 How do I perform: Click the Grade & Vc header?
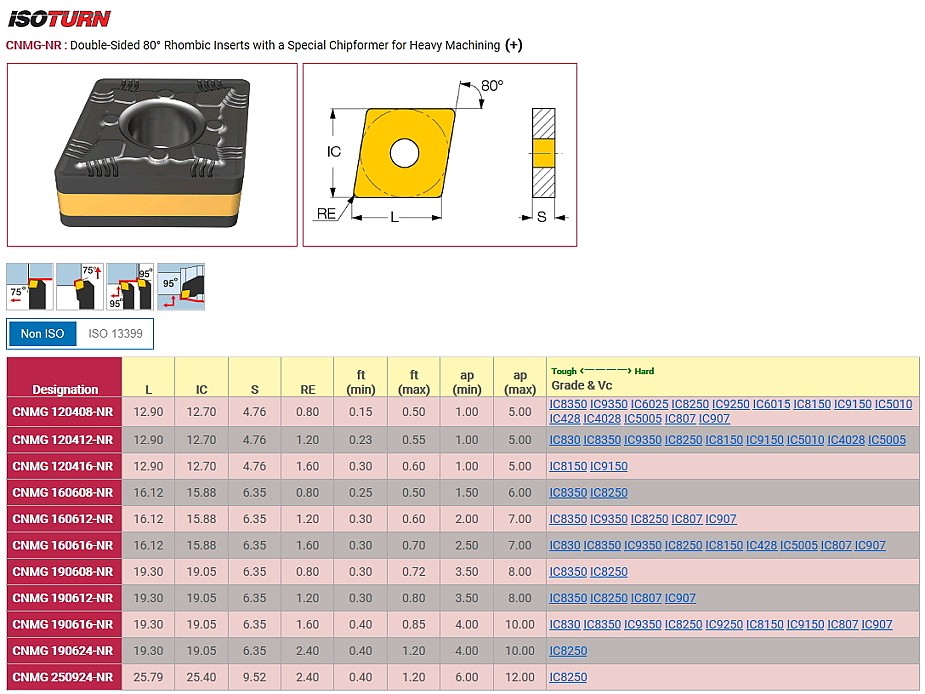point(582,385)
